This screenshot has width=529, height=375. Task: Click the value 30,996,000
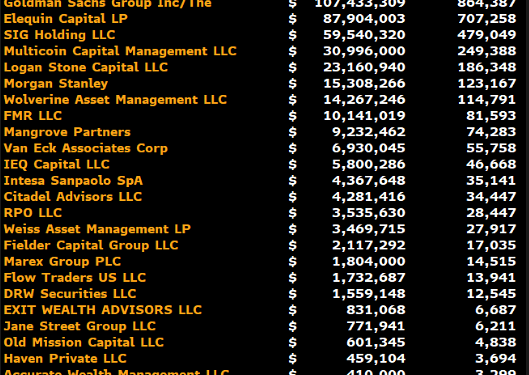[x=364, y=51]
